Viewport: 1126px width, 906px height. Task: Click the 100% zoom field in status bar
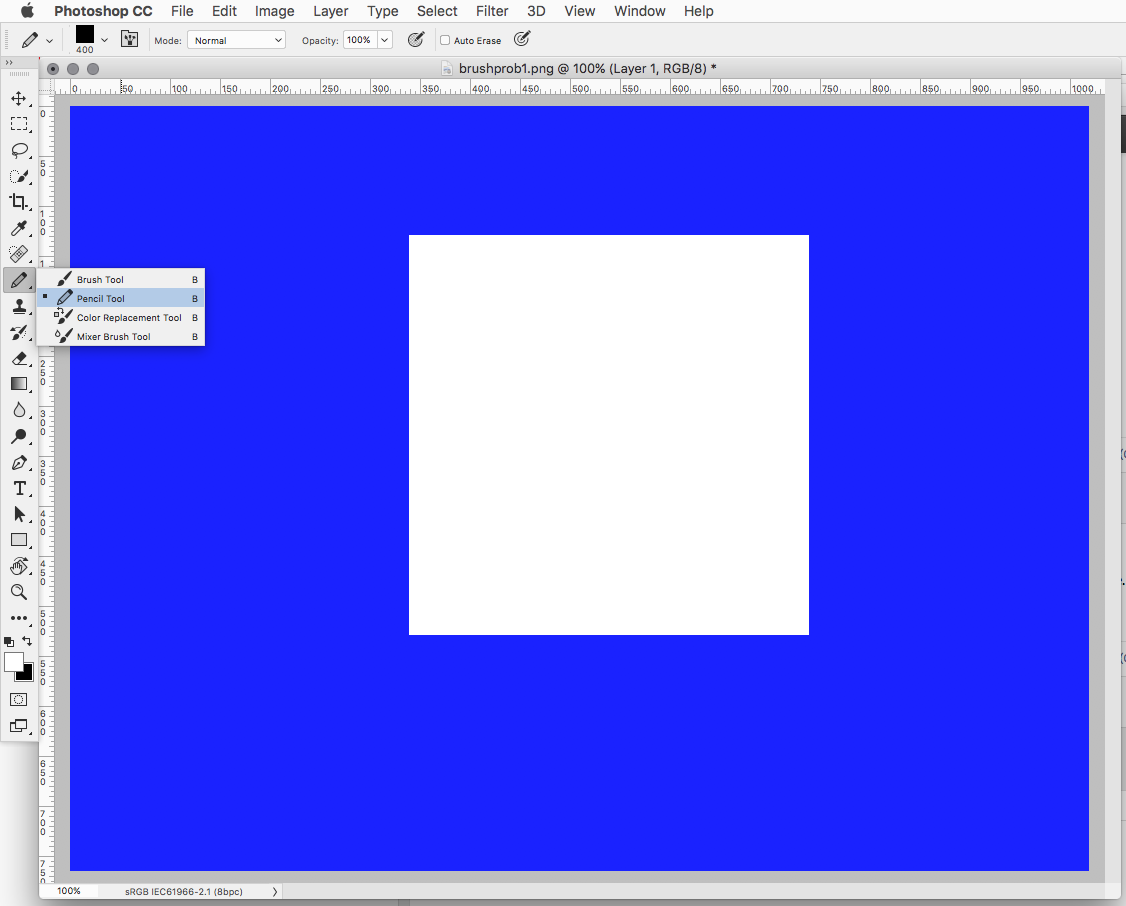[x=68, y=891]
